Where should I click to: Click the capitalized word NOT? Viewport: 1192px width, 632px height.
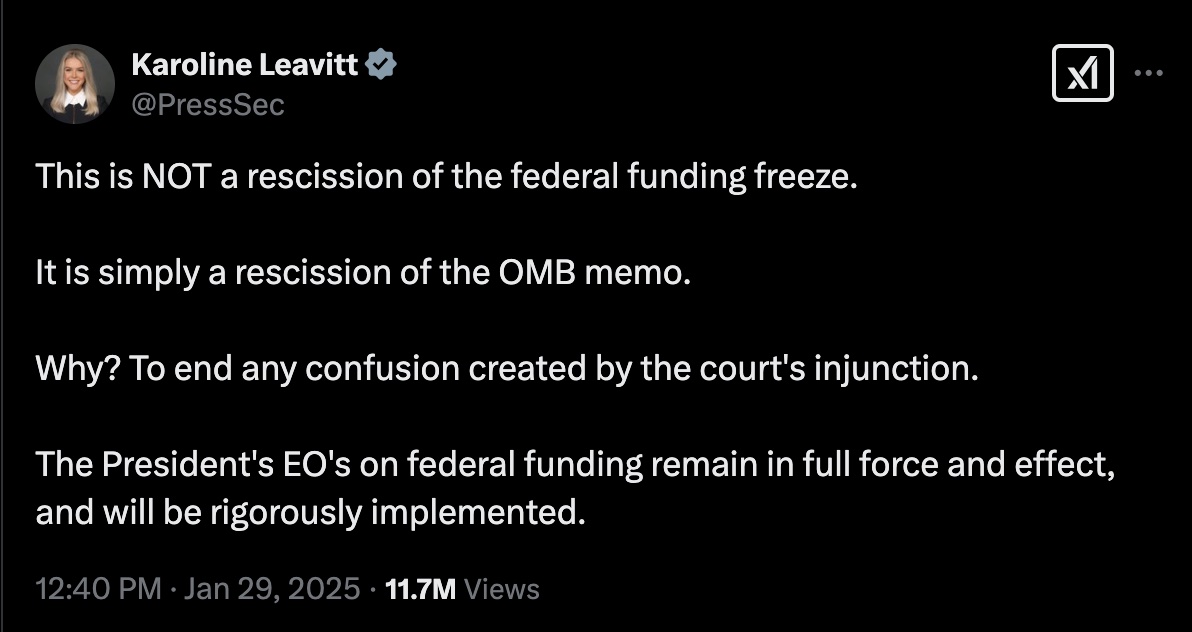175,177
